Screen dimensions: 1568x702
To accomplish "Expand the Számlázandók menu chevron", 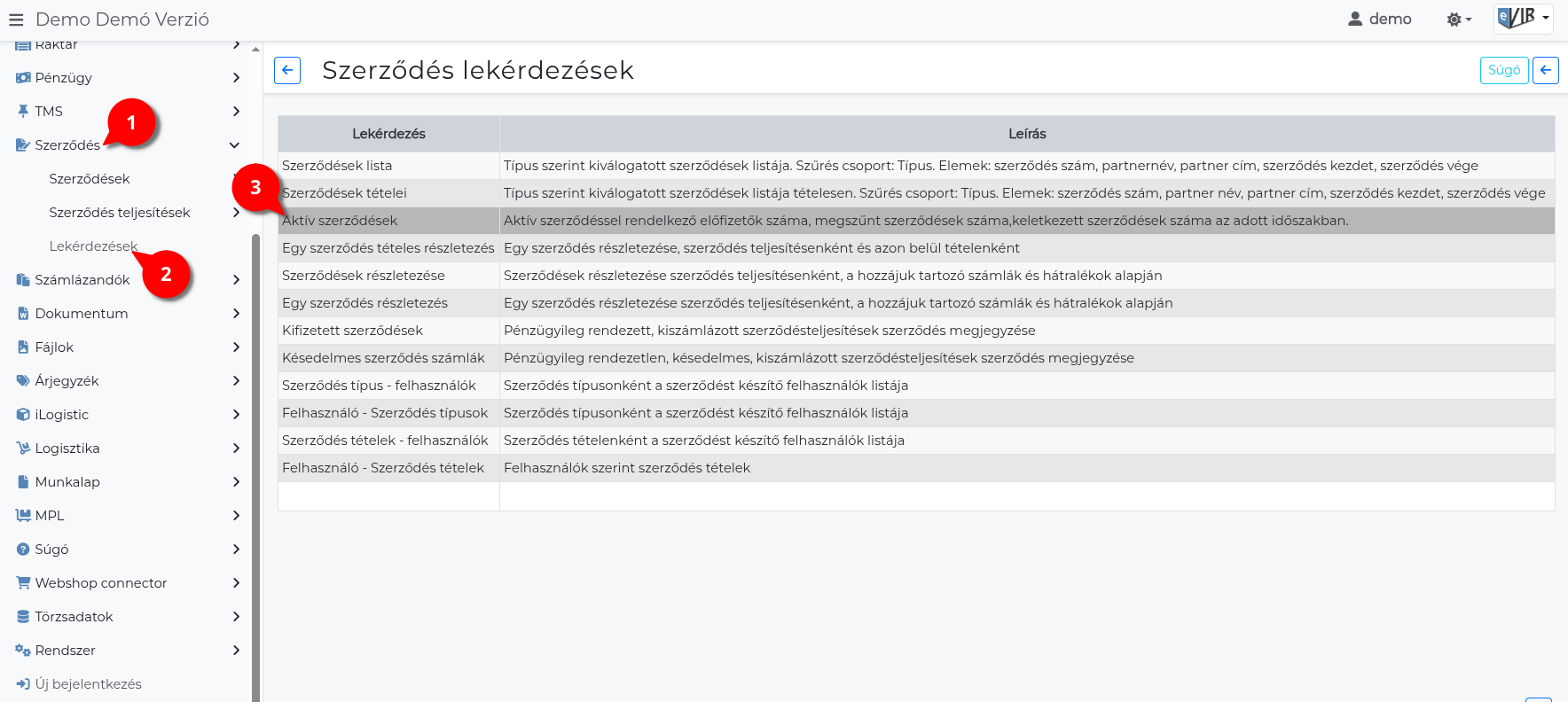I will [236, 280].
